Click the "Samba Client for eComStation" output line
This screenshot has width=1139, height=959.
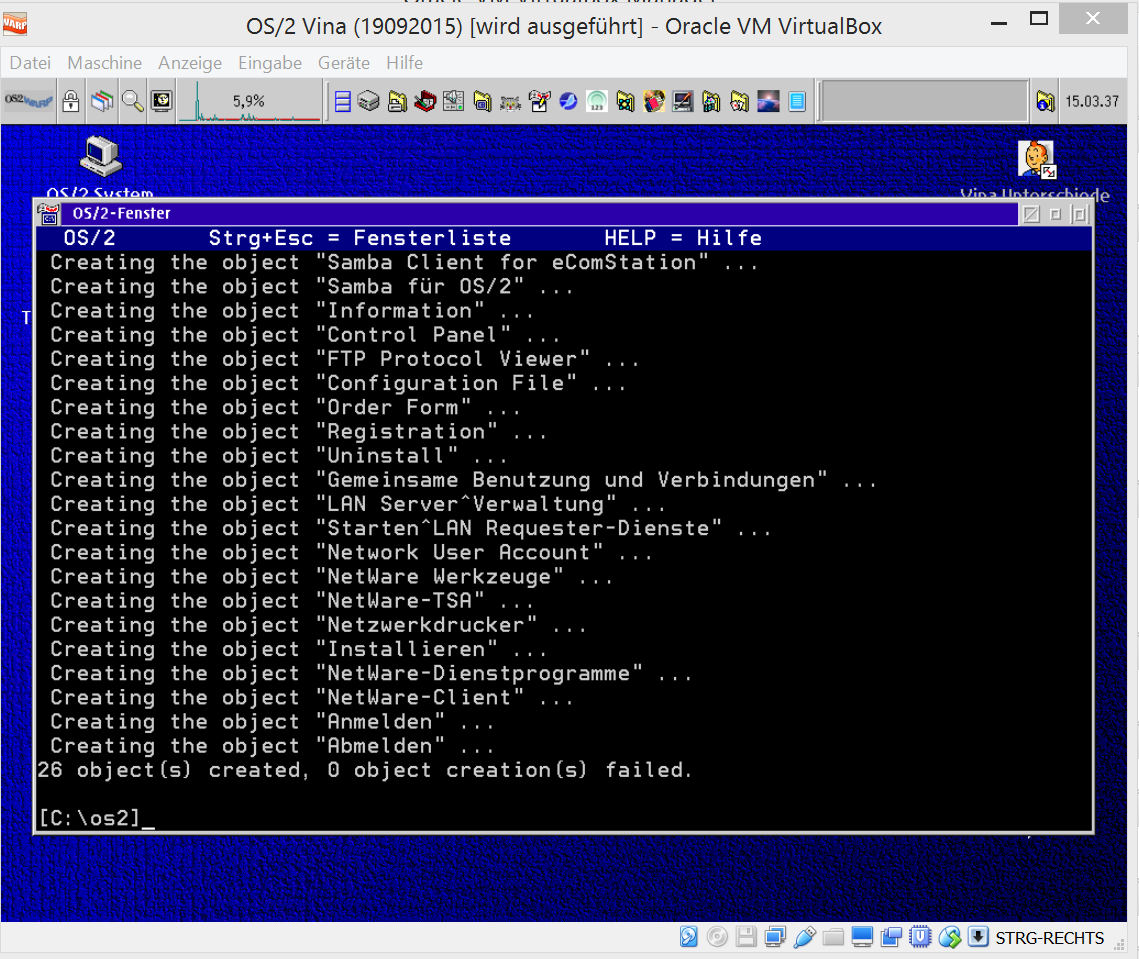tap(405, 262)
